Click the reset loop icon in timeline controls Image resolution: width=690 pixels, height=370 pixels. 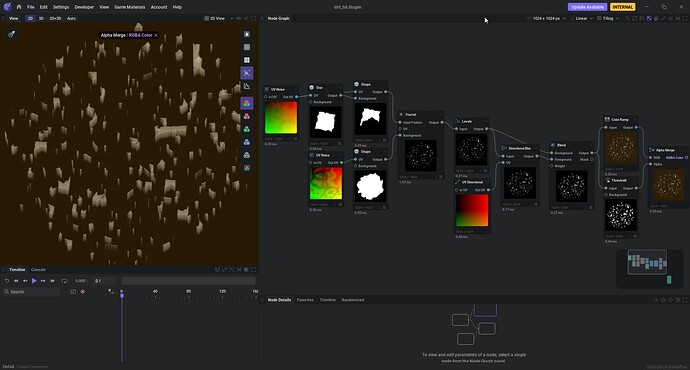7,281
